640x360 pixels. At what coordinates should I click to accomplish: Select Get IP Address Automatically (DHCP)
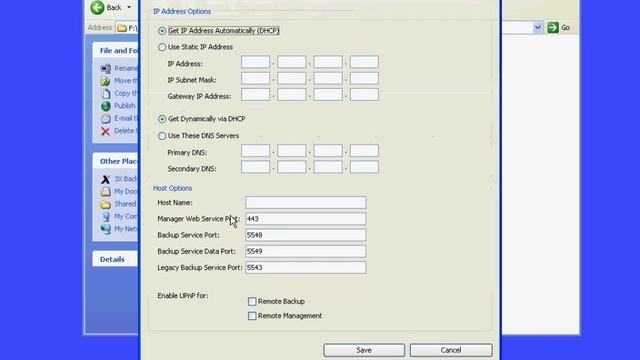point(162,31)
